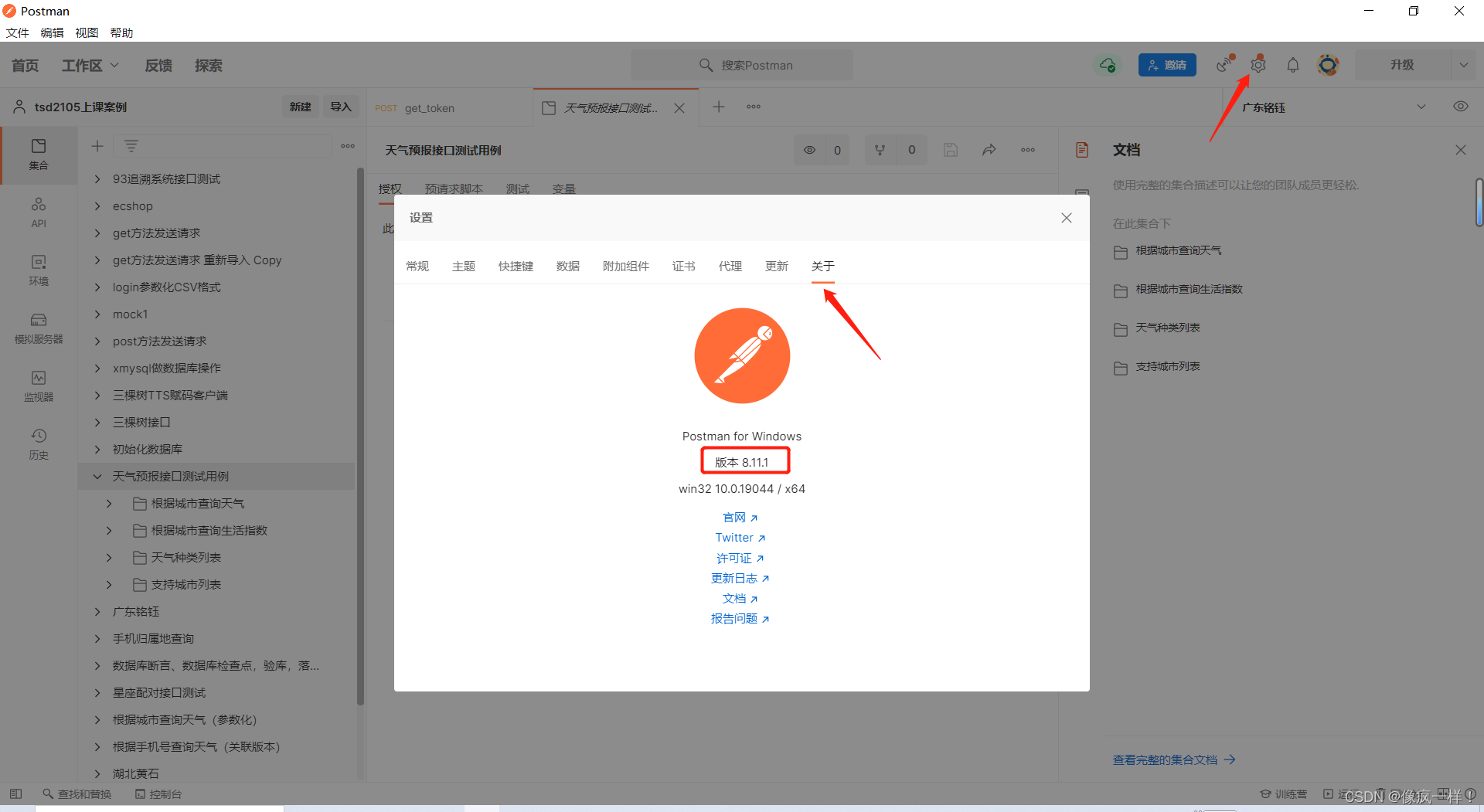Open the API sidebar icon
The image size is (1484, 812).
[39, 212]
